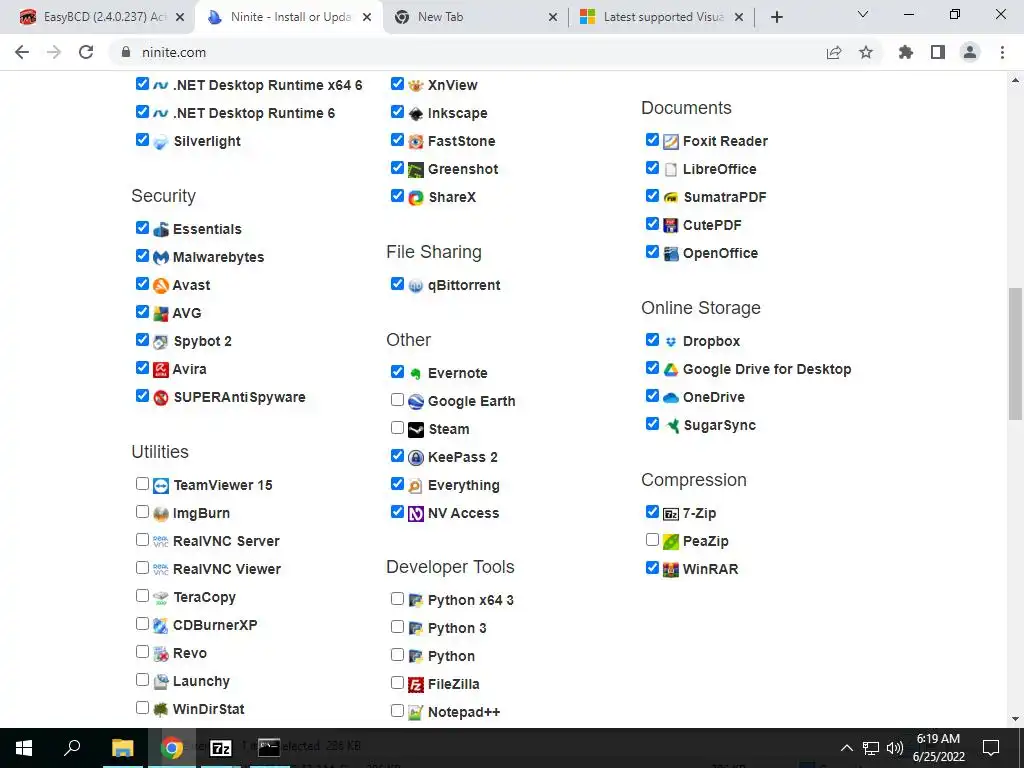Image resolution: width=1024 pixels, height=768 pixels.
Task: Check the PeaZip checkbox
Action: [x=652, y=539]
